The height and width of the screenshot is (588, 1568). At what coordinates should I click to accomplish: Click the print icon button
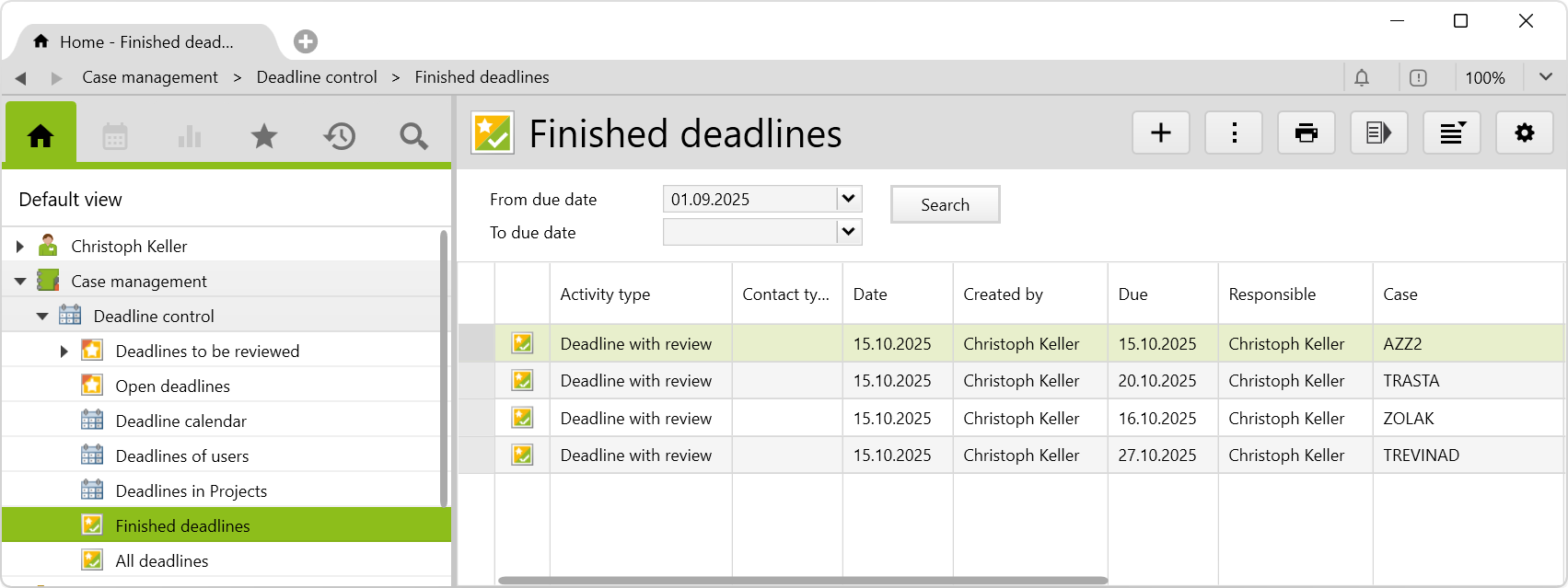[x=1306, y=133]
